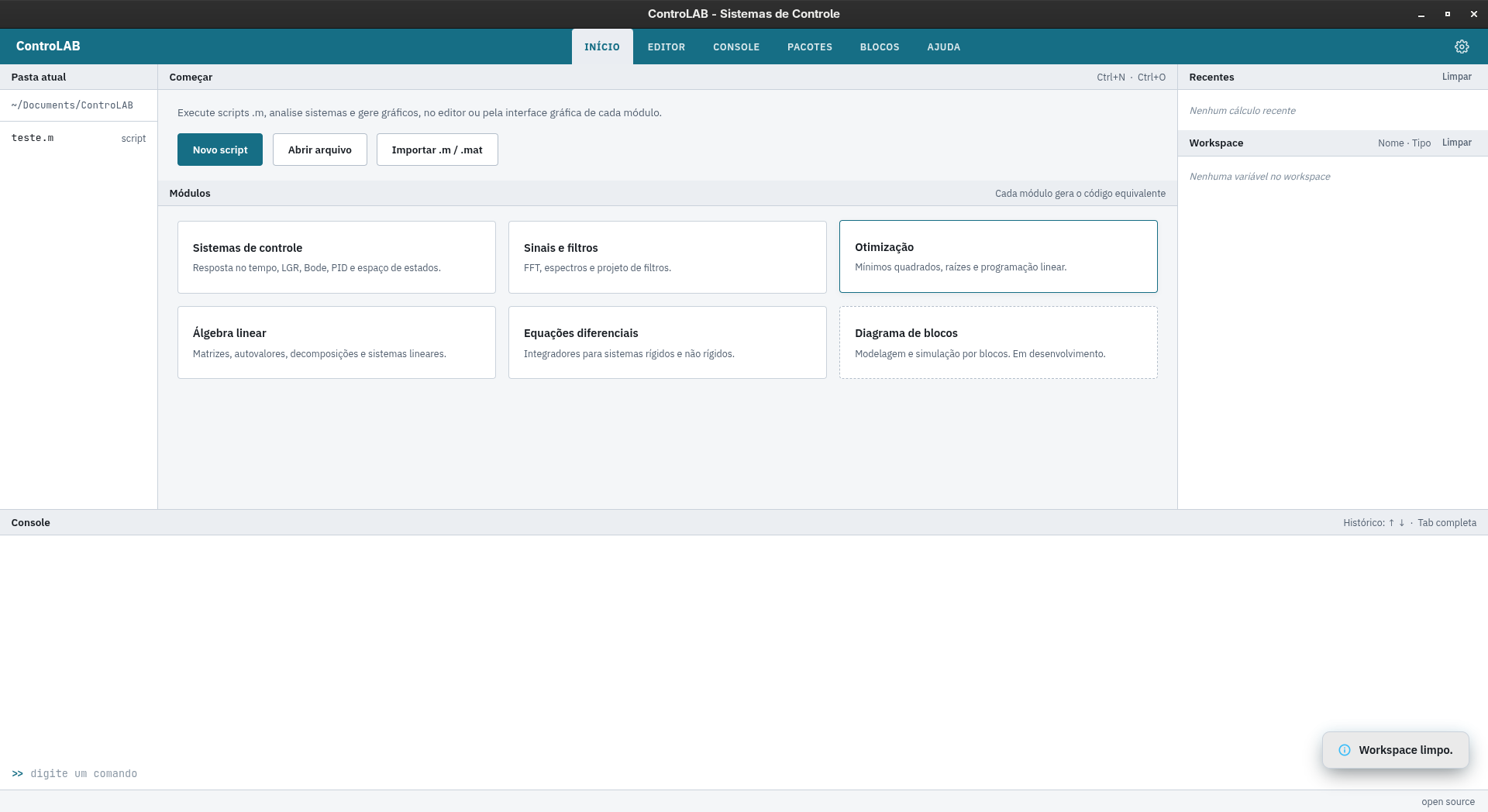Click the info icon in Workspace limpo toast
This screenshot has height=812, width=1488.
[1345, 750]
